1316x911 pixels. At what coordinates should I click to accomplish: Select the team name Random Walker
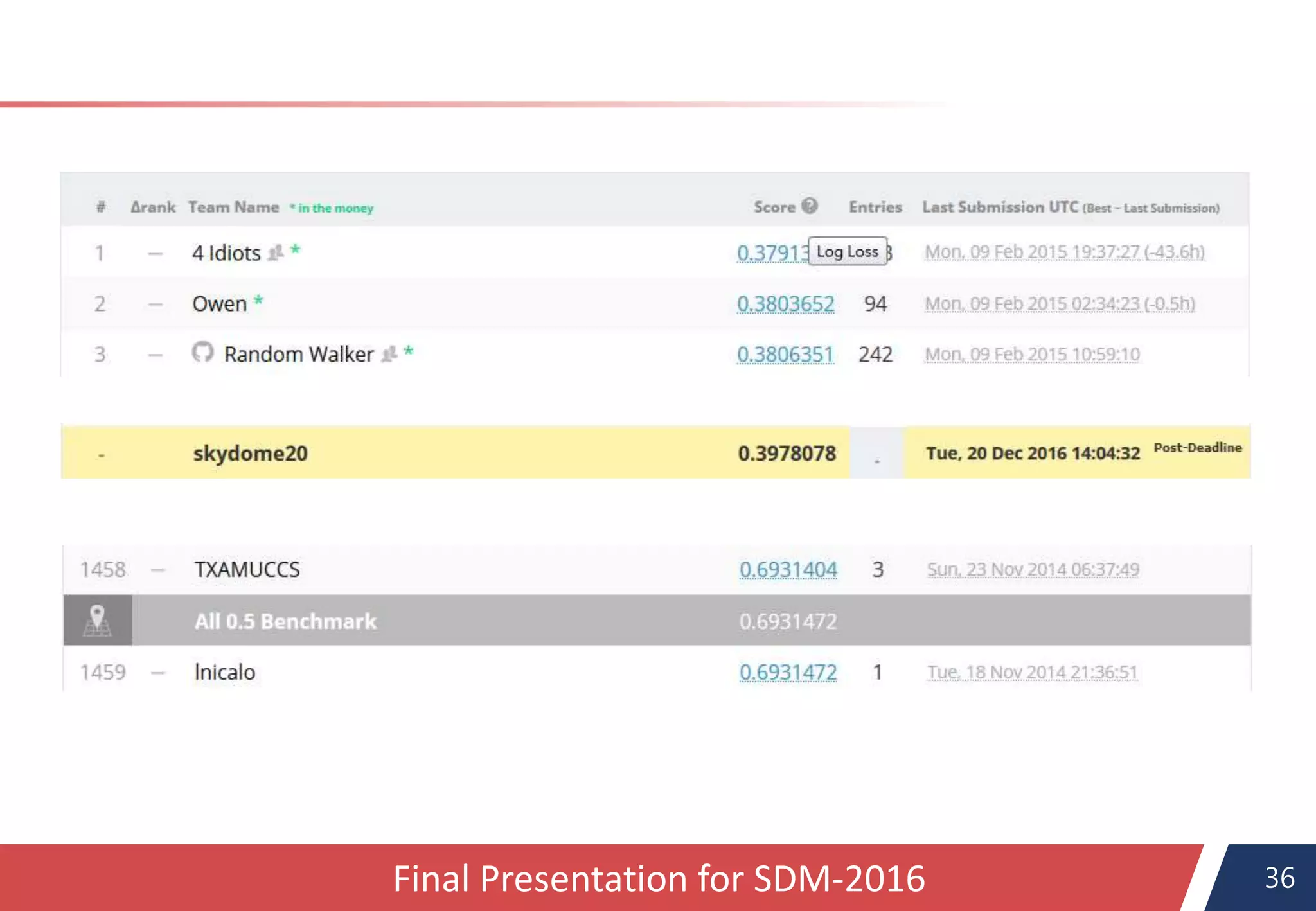pos(299,354)
